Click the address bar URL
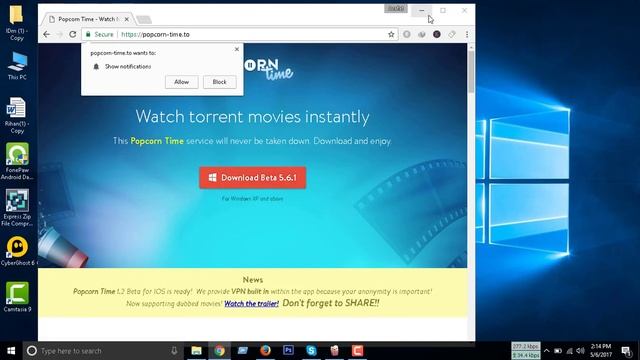This screenshot has width=640, height=360. [156, 34]
